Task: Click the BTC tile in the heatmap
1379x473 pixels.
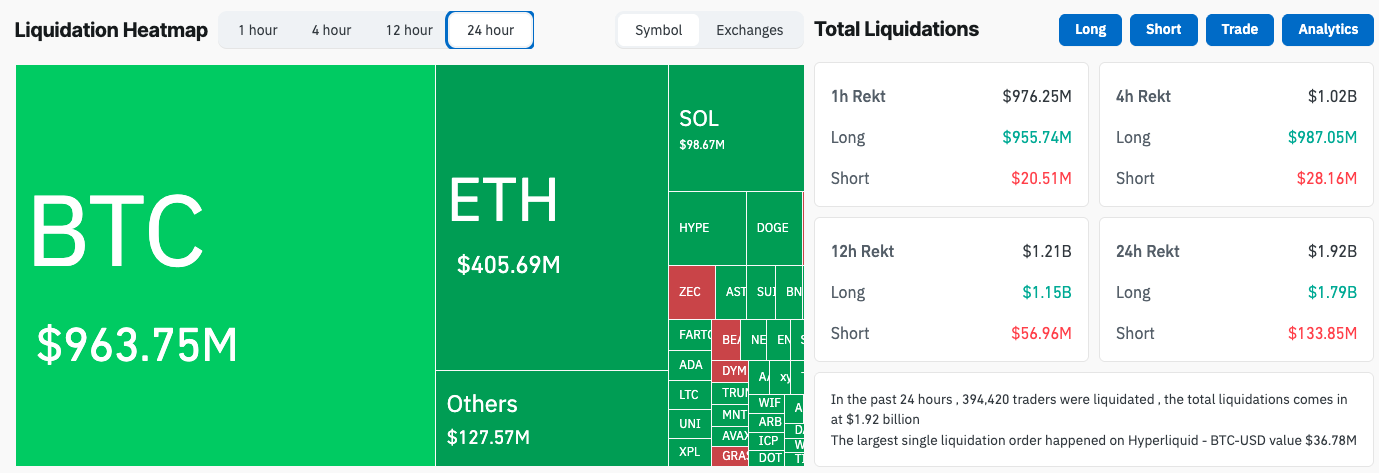Action: click(225, 265)
